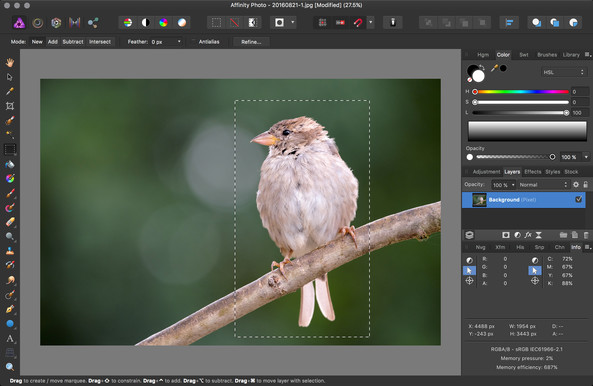
Task: Switch to the Liquify Persona icon
Action: tap(37, 23)
